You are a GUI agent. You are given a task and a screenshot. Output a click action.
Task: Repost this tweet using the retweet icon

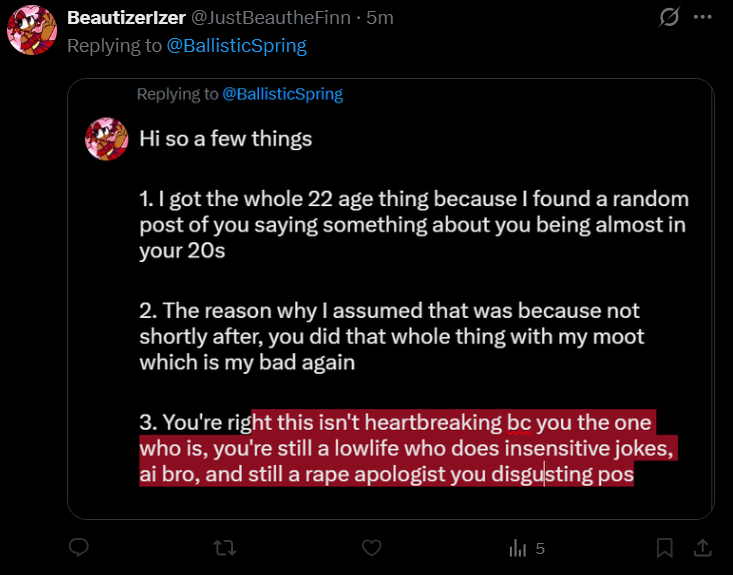[226, 548]
